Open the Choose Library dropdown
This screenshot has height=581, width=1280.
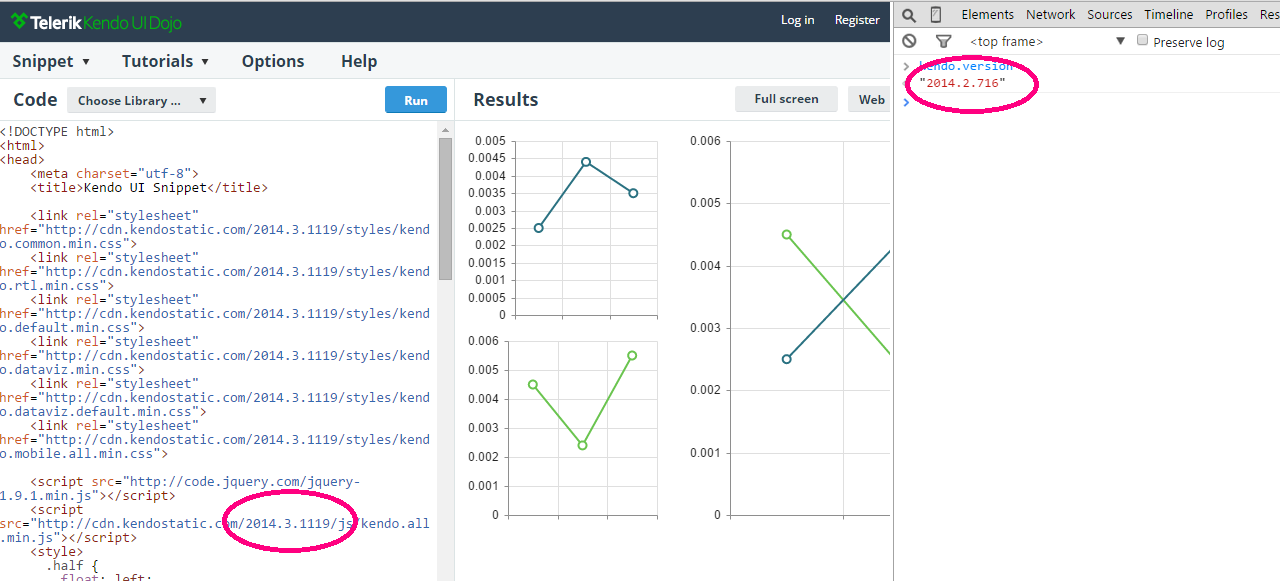pyautogui.click(x=141, y=100)
